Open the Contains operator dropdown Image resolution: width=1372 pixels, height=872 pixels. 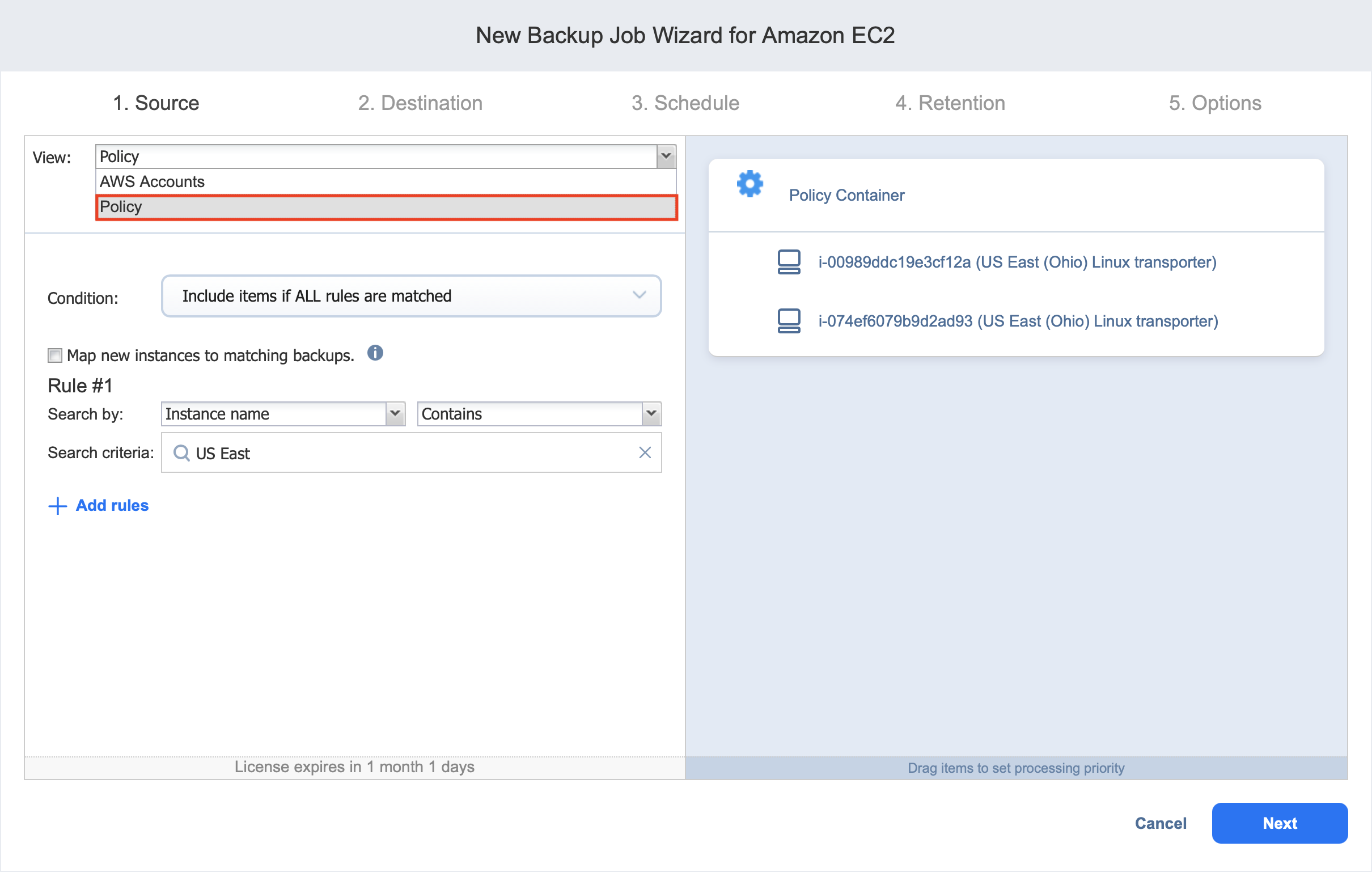(x=651, y=413)
